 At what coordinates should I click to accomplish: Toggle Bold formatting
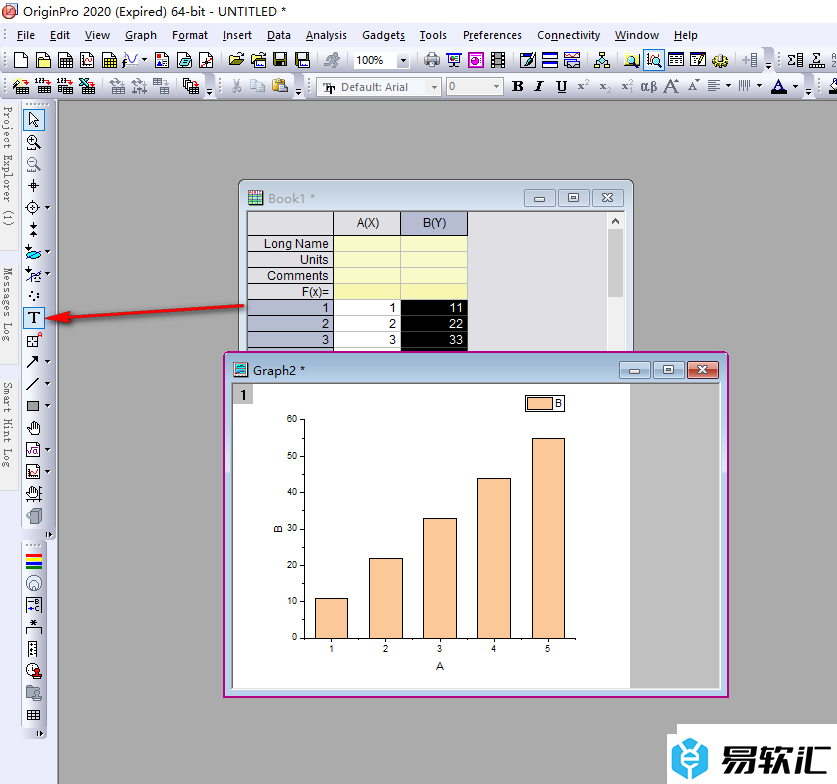(517, 86)
